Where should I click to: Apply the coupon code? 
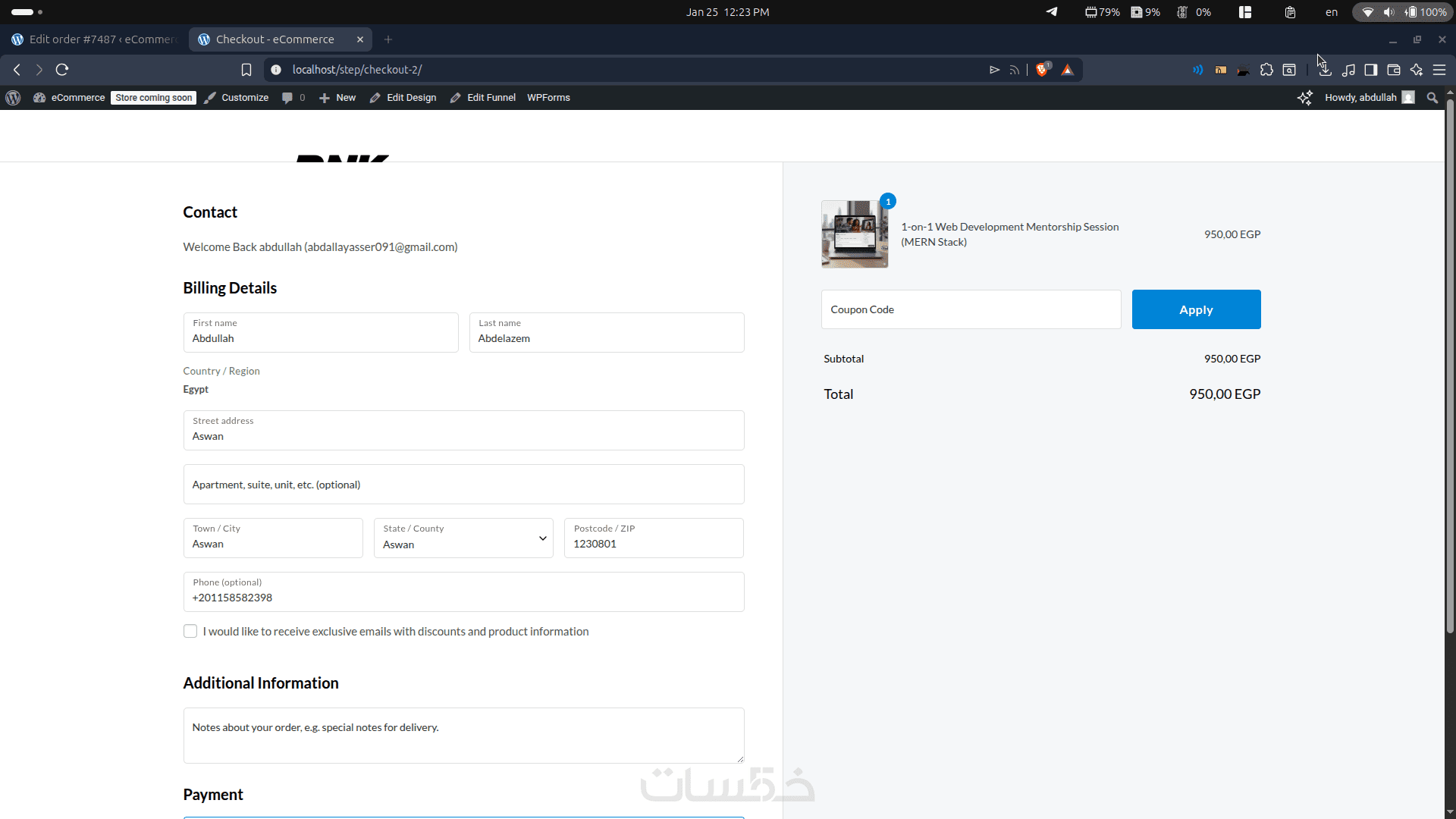[x=1196, y=309]
